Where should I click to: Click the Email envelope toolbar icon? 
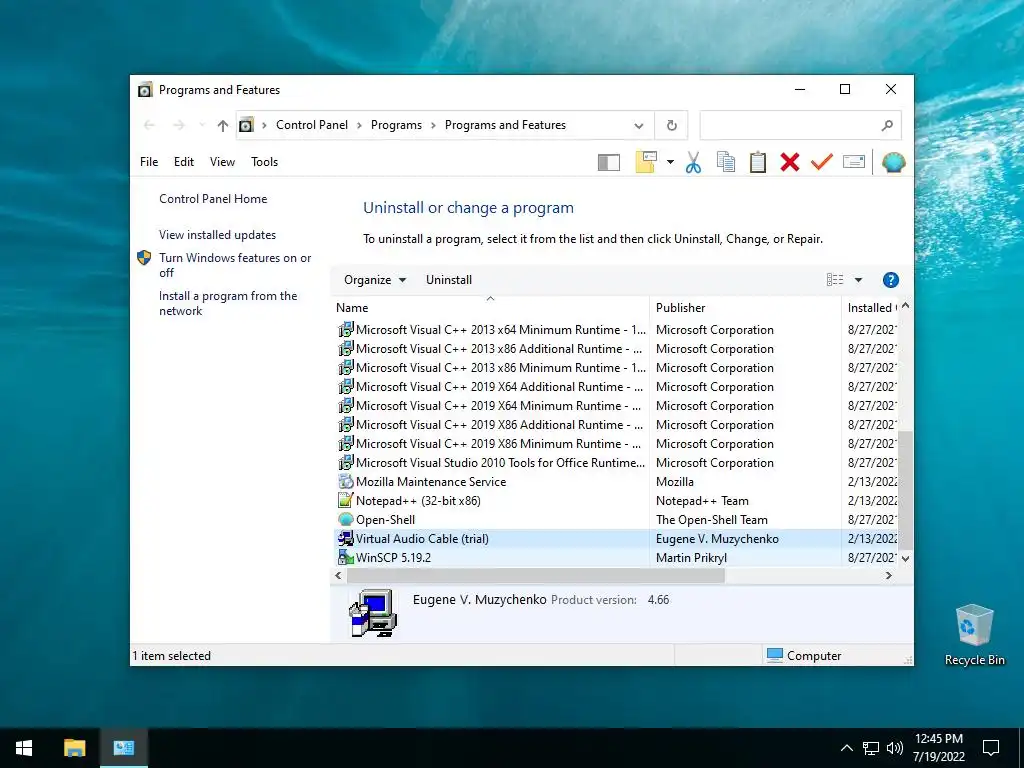pyautogui.click(x=854, y=162)
